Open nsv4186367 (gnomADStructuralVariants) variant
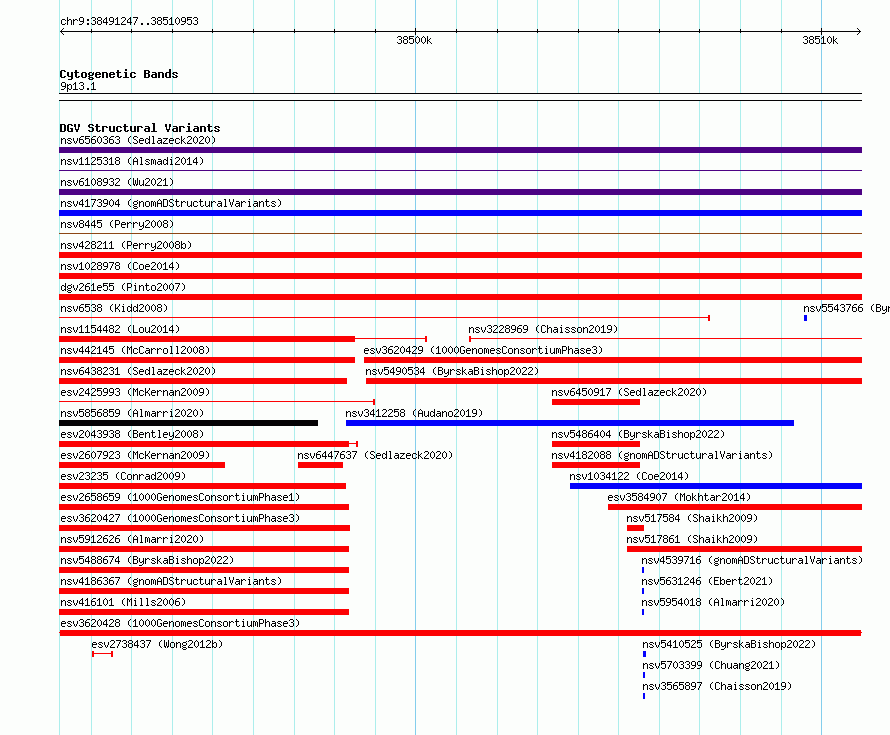Viewport: 890px width, 735px height. click(171, 581)
